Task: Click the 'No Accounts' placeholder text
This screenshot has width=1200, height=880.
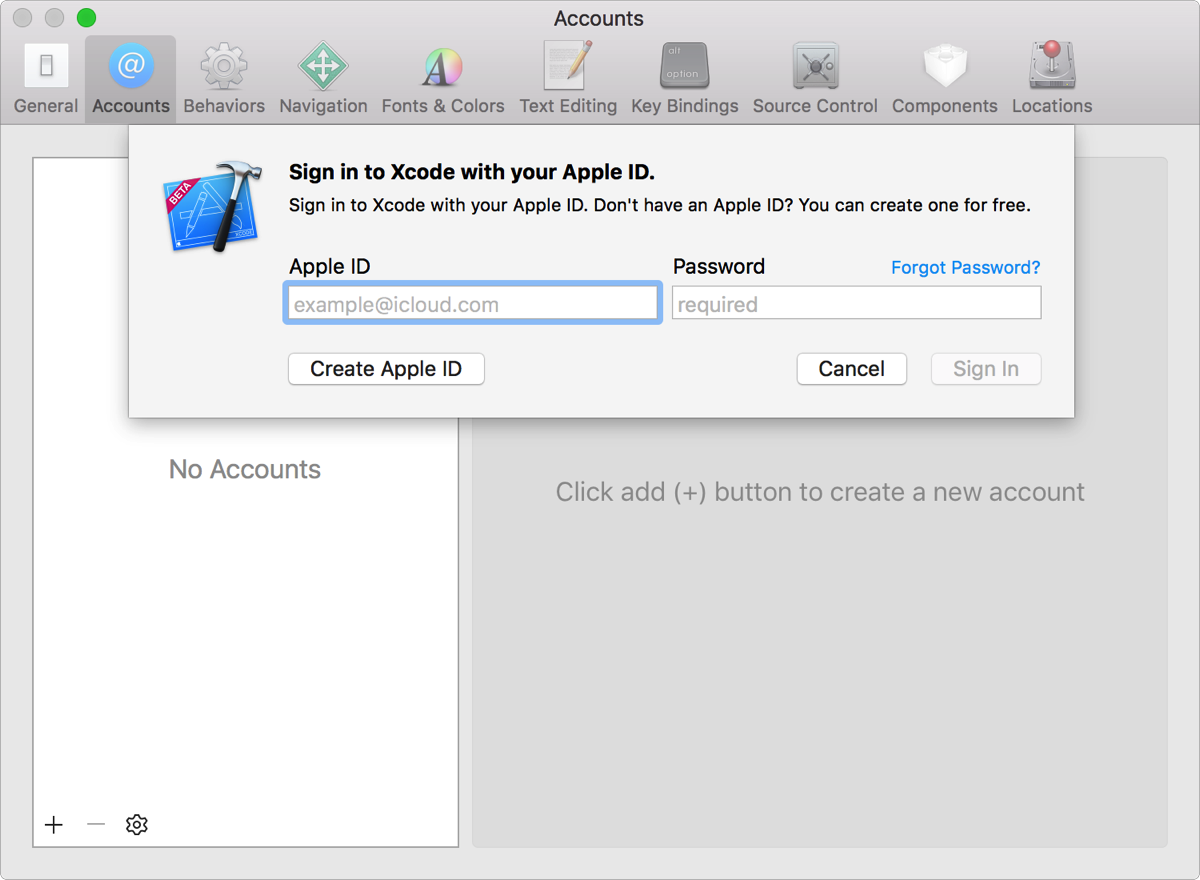Action: tap(245, 469)
